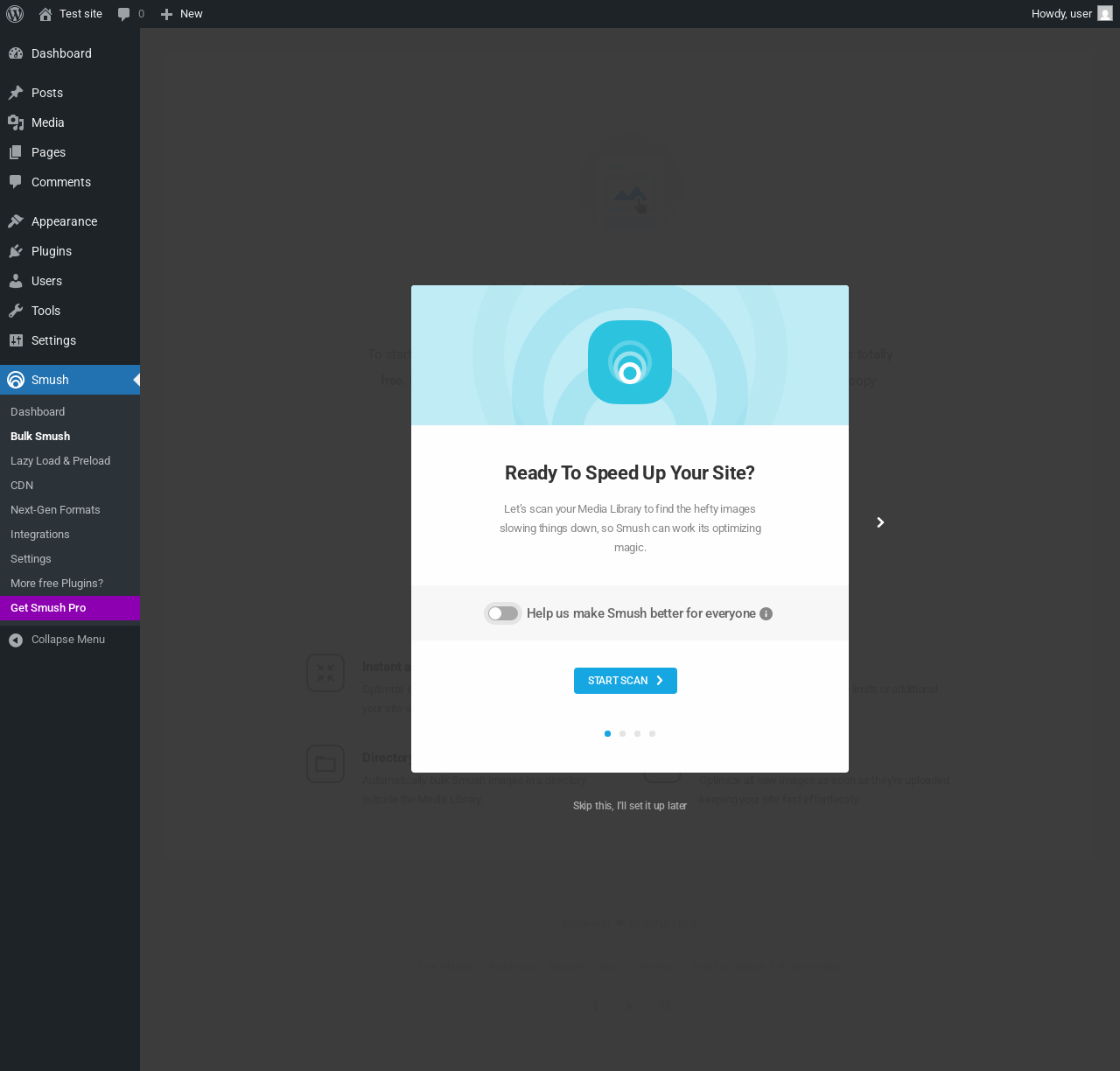Screen dimensions: 1120x1071
Task: Click the Dashboard gauge icon
Action: pos(16,53)
